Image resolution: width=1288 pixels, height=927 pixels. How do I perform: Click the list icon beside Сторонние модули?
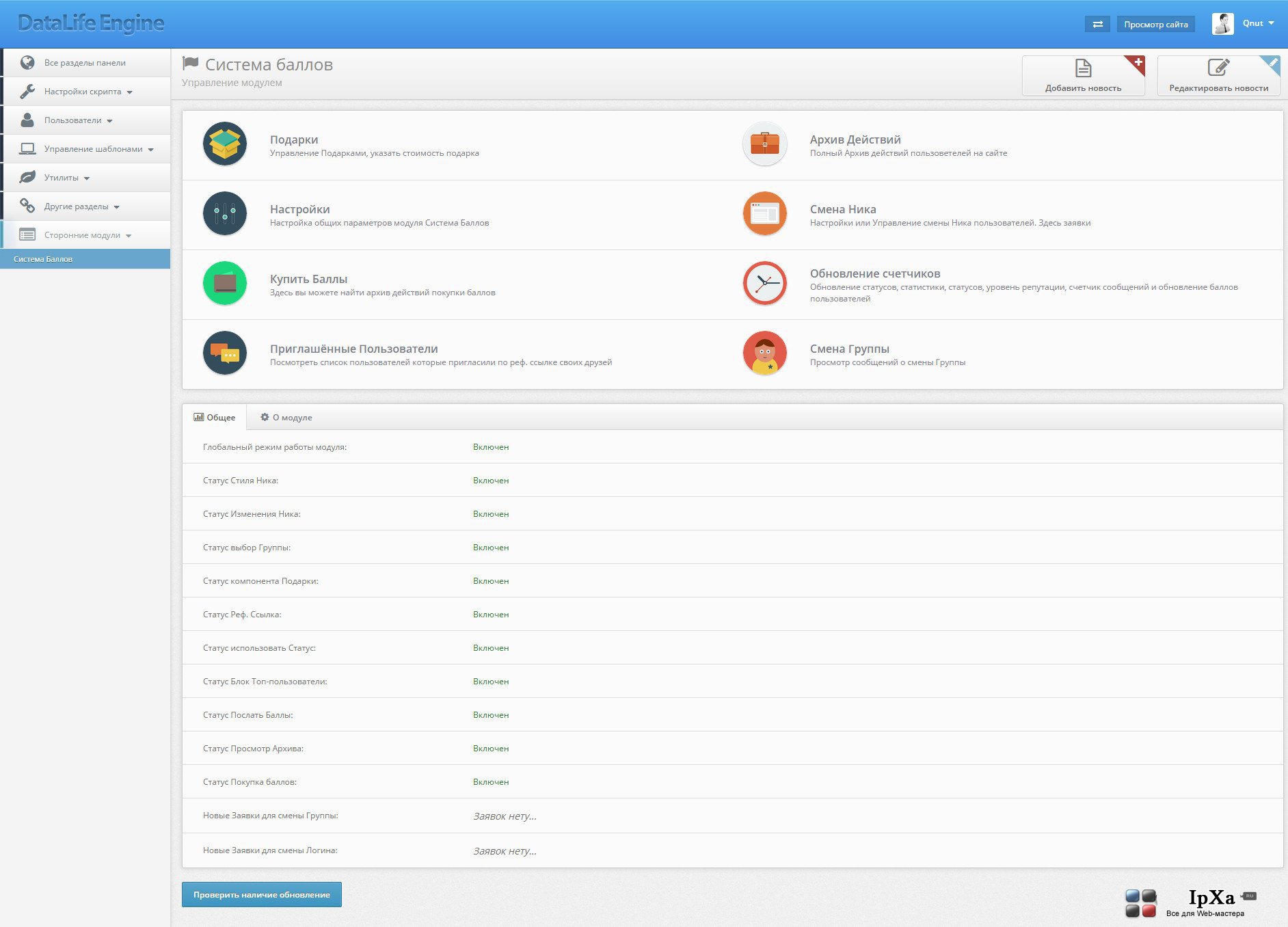(x=27, y=234)
